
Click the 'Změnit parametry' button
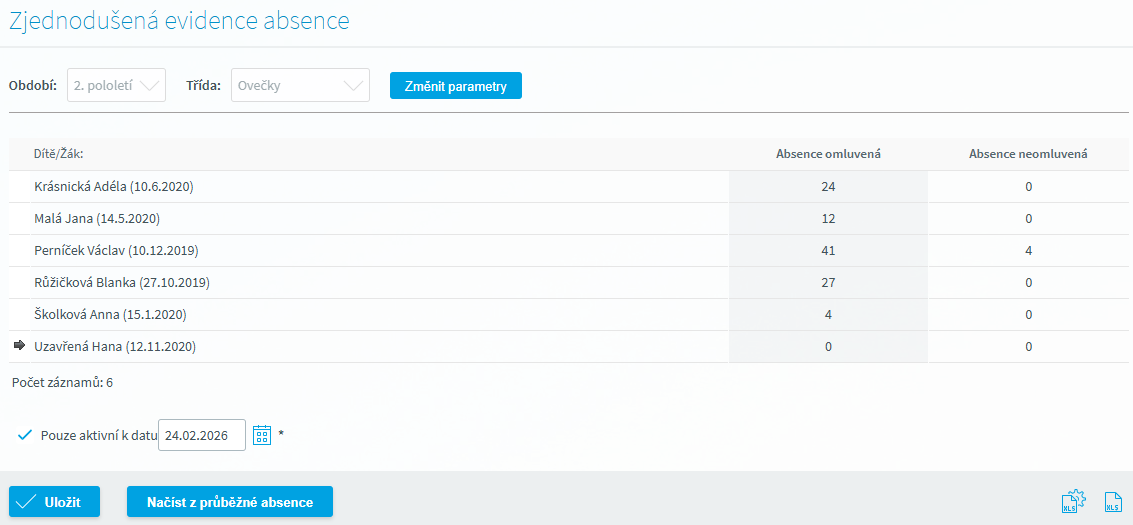point(455,86)
